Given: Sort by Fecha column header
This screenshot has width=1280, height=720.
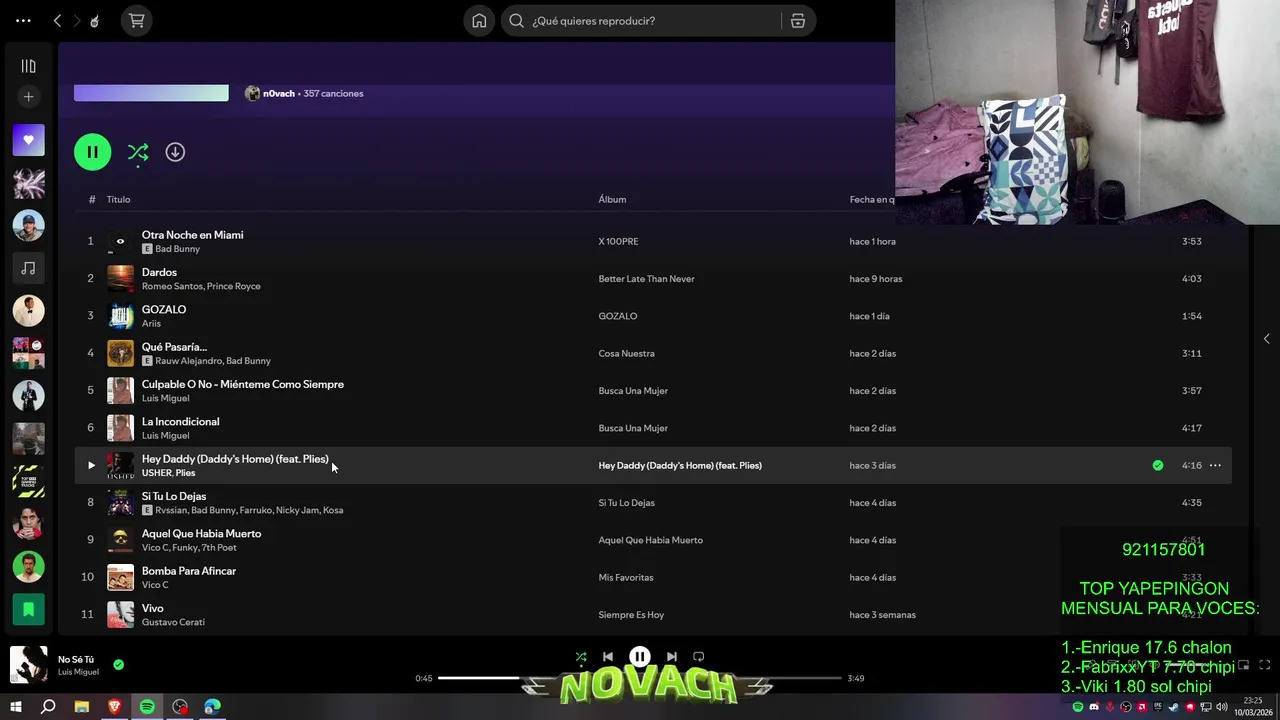Looking at the screenshot, I should point(871,199).
